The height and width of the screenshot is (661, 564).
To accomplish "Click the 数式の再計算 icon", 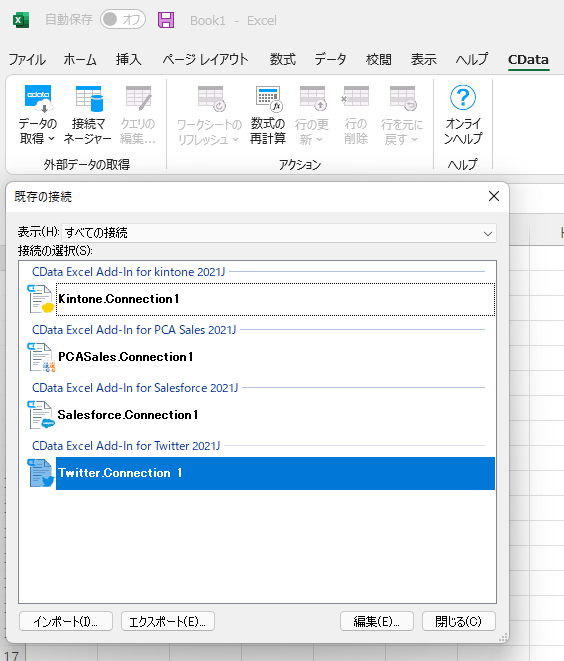I will [269, 99].
